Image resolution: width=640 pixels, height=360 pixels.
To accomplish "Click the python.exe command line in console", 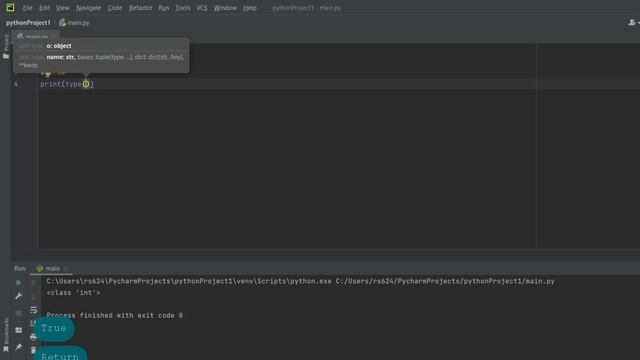I will click(x=300, y=281).
